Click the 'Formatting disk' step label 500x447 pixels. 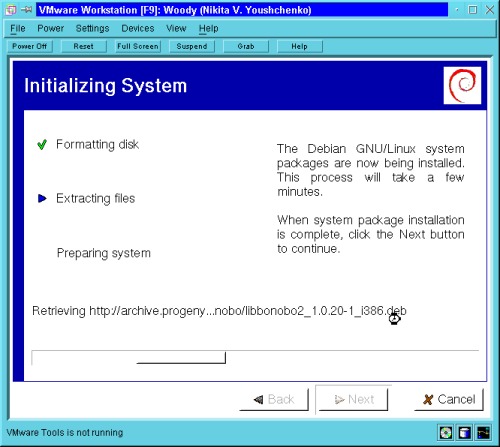click(97, 144)
